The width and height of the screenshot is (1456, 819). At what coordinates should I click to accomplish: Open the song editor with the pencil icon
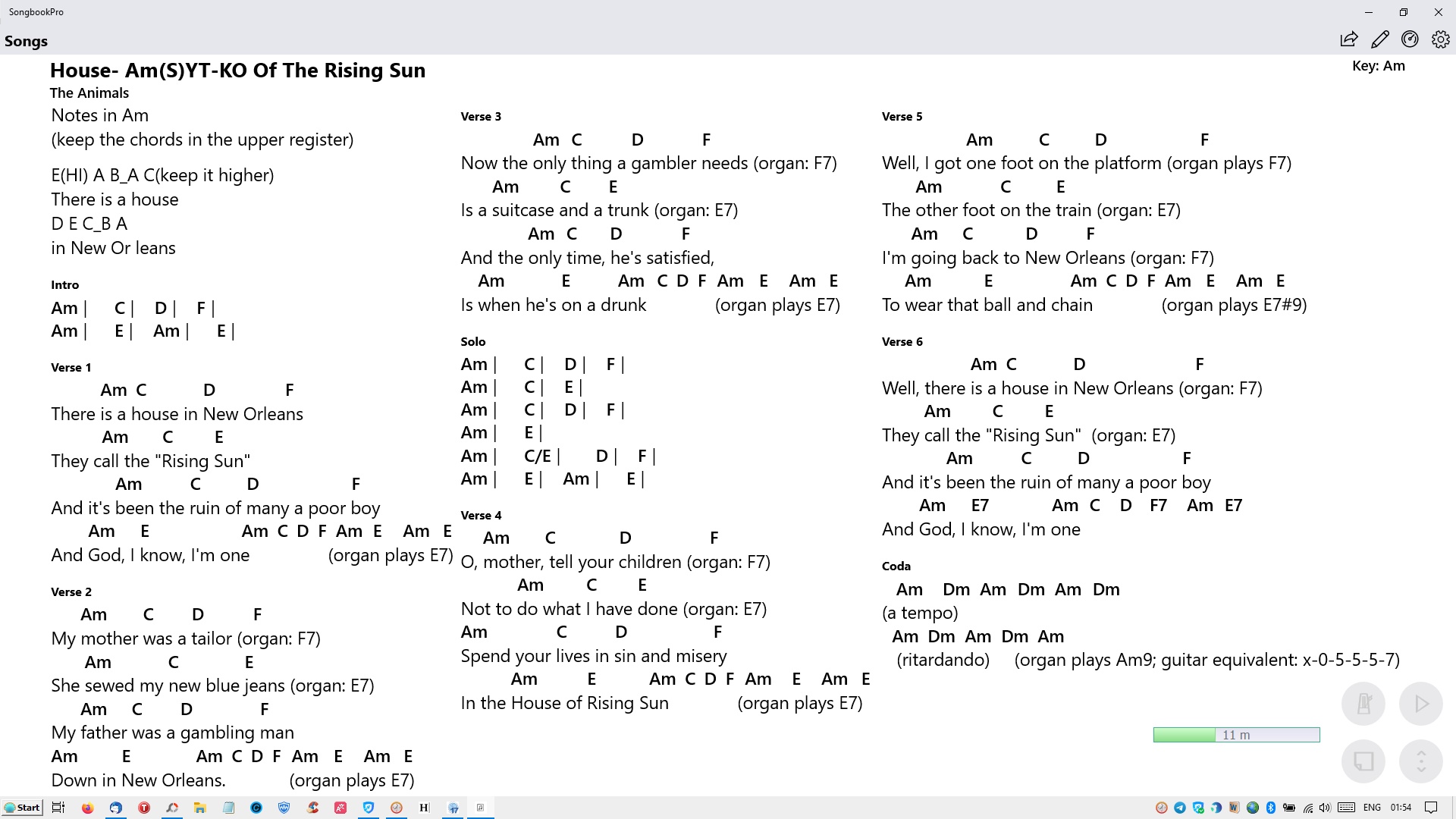(1379, 39)
